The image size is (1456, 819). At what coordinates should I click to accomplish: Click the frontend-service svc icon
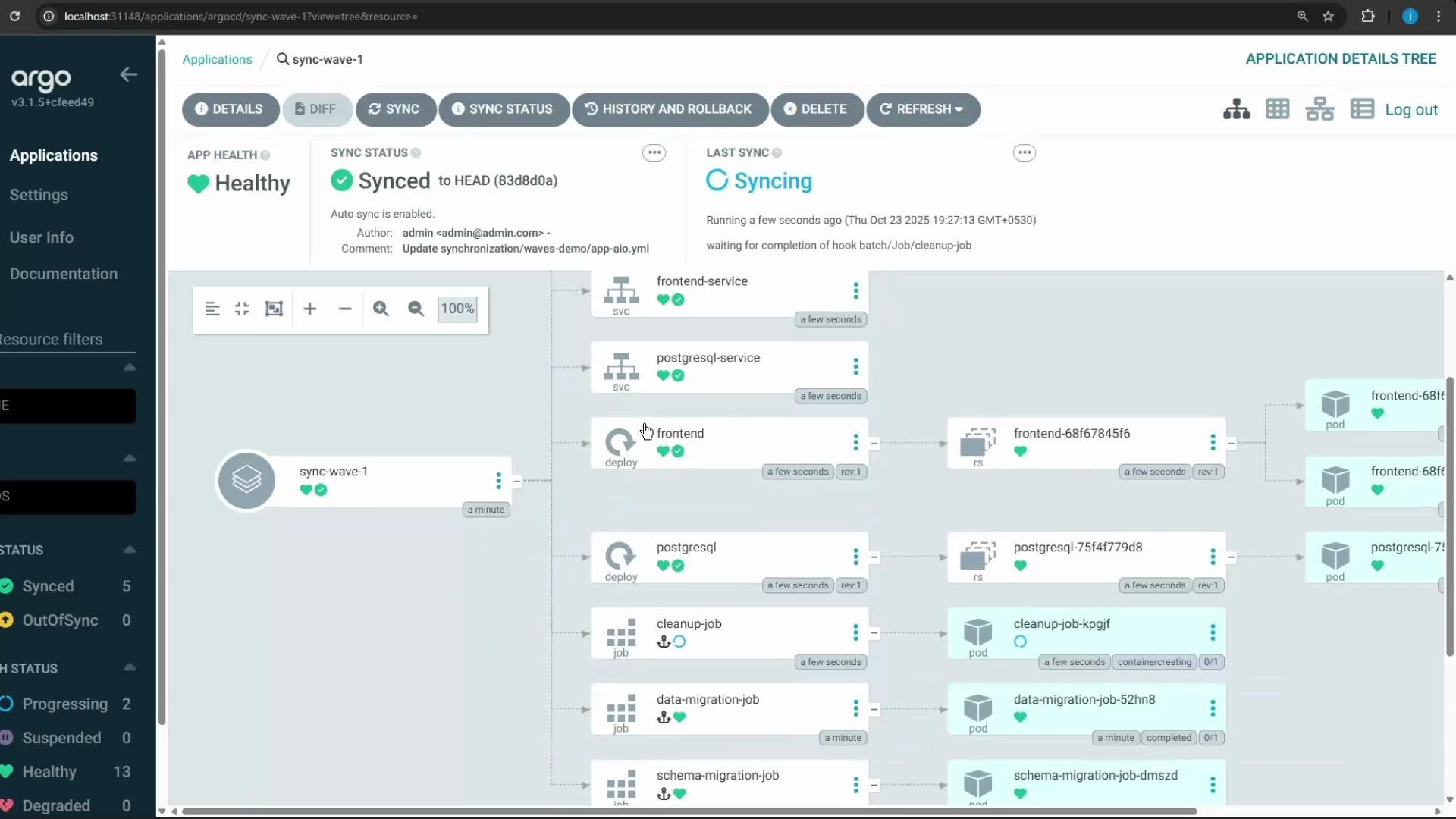[621, 290]
